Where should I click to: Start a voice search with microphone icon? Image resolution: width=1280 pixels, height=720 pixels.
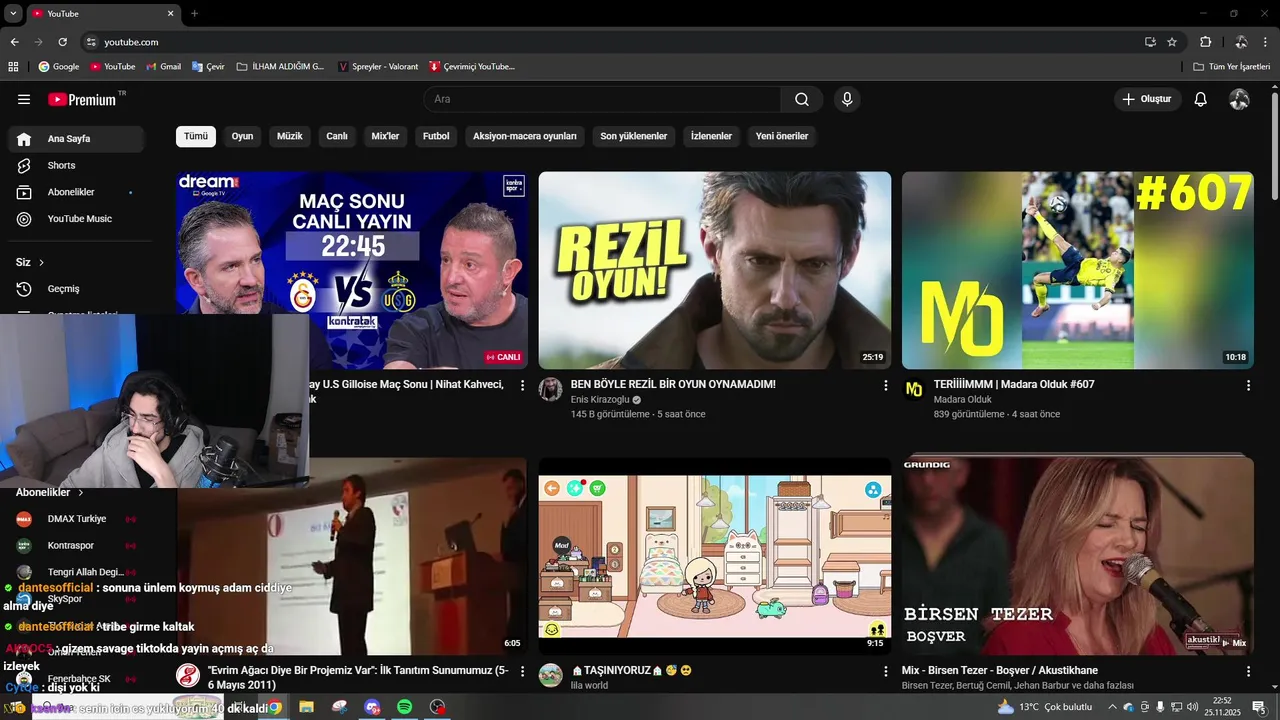(x=847, y=99)
